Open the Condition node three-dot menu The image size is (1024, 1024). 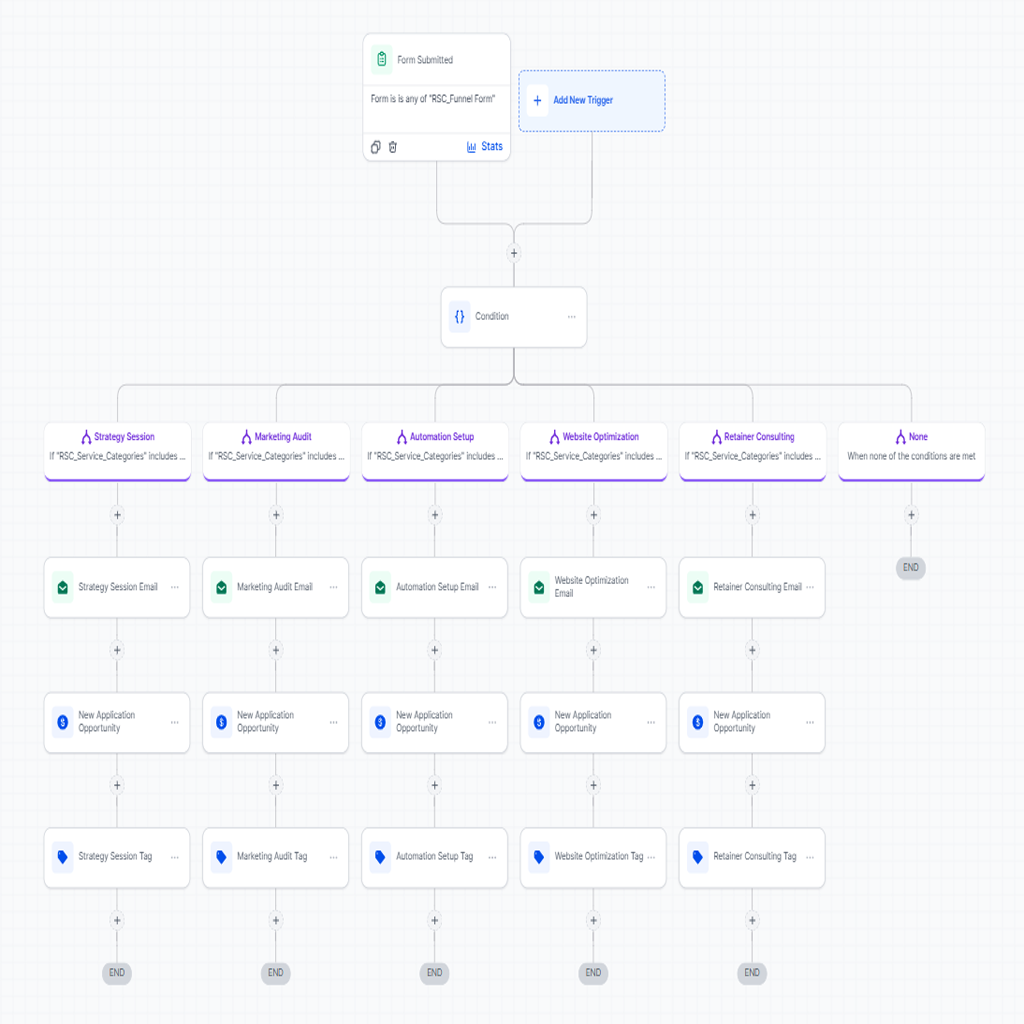[571, 317]
